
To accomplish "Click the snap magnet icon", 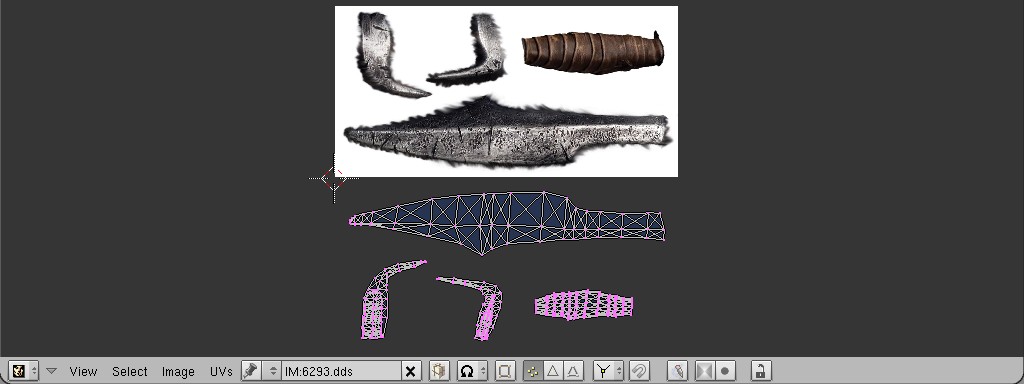I will 640,371.
